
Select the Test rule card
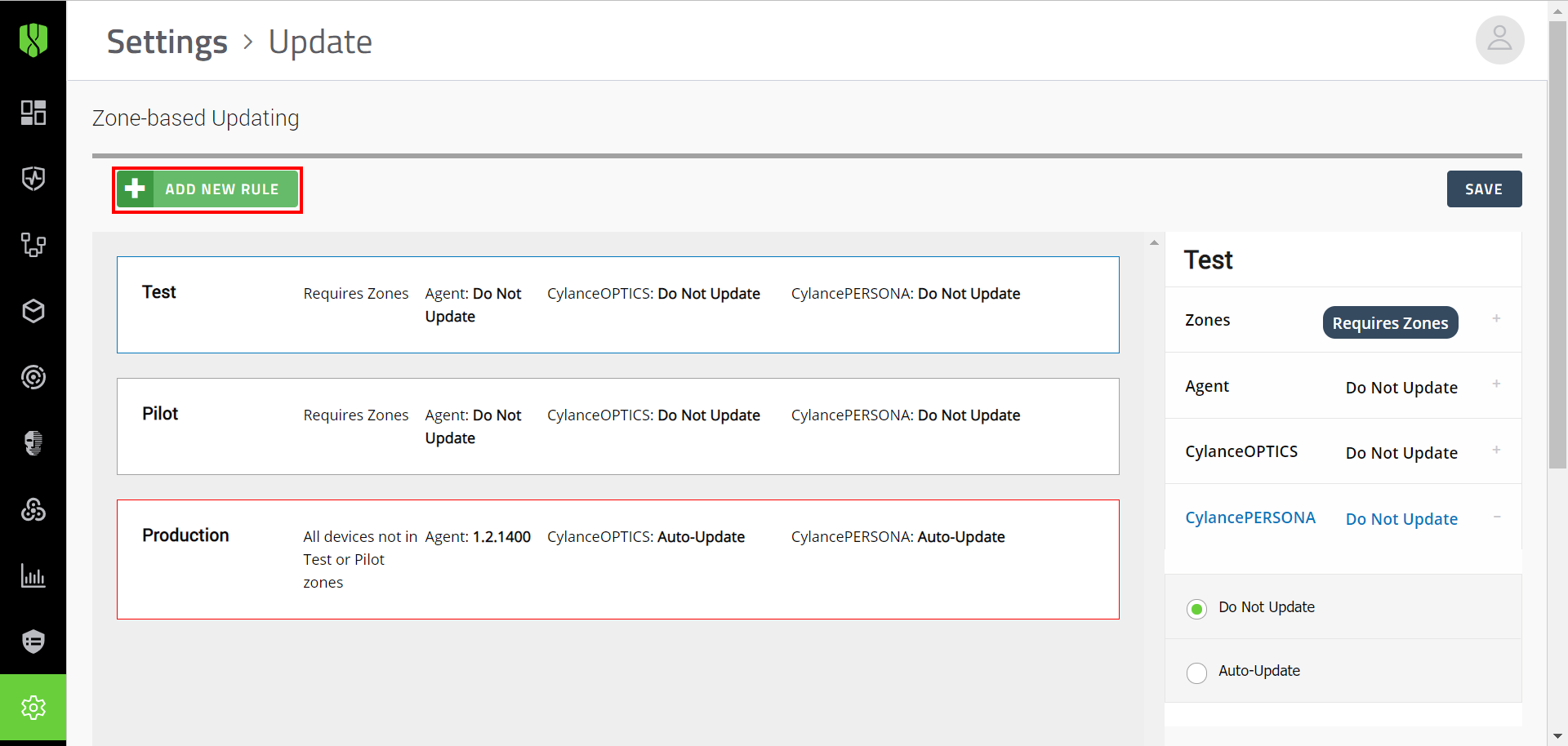[617, 304]
